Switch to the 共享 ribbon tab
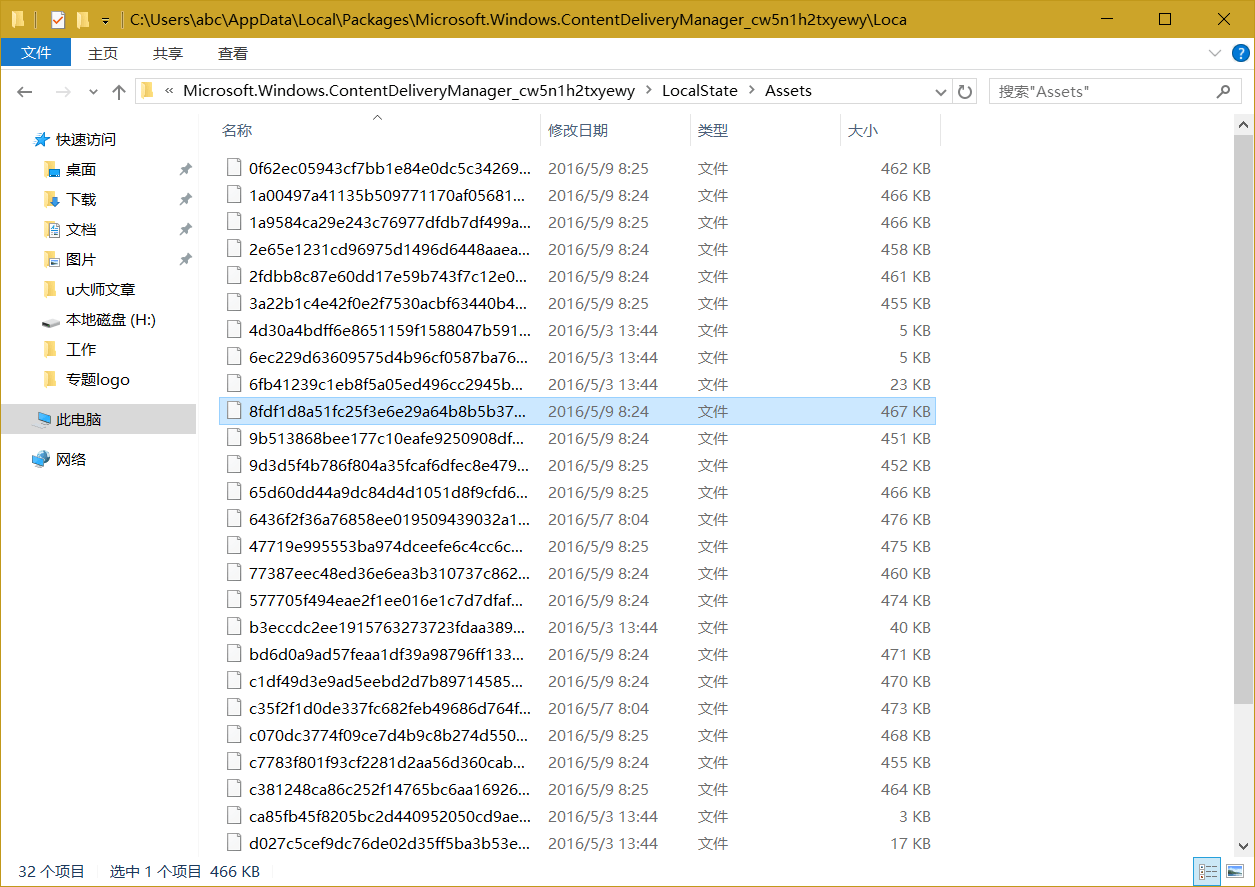 tap(167, 53)
